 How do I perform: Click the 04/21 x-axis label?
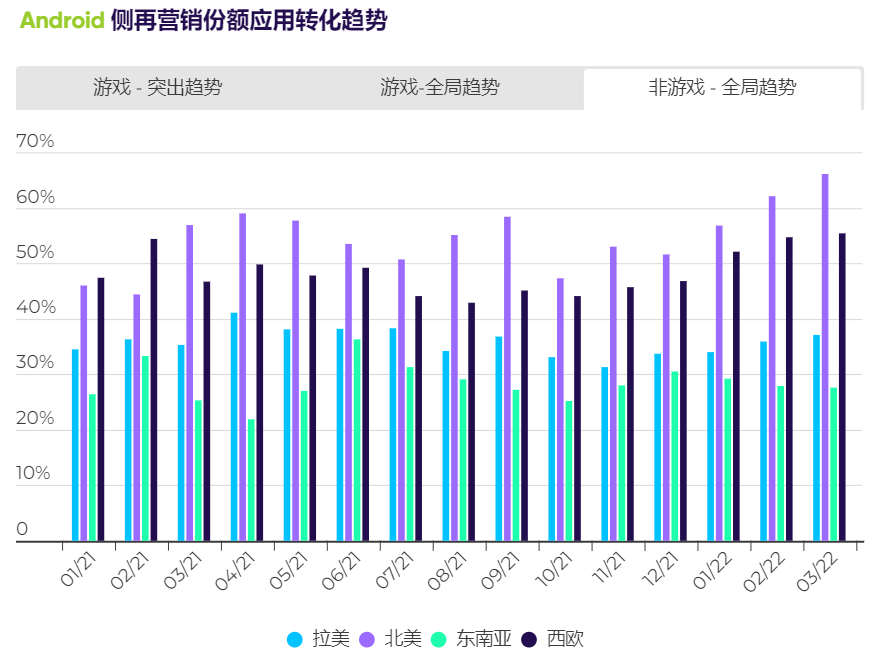(236, 571)
